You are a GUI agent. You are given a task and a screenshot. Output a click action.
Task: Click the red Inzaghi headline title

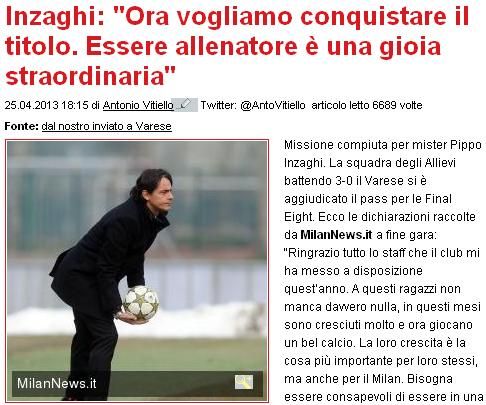237,46
